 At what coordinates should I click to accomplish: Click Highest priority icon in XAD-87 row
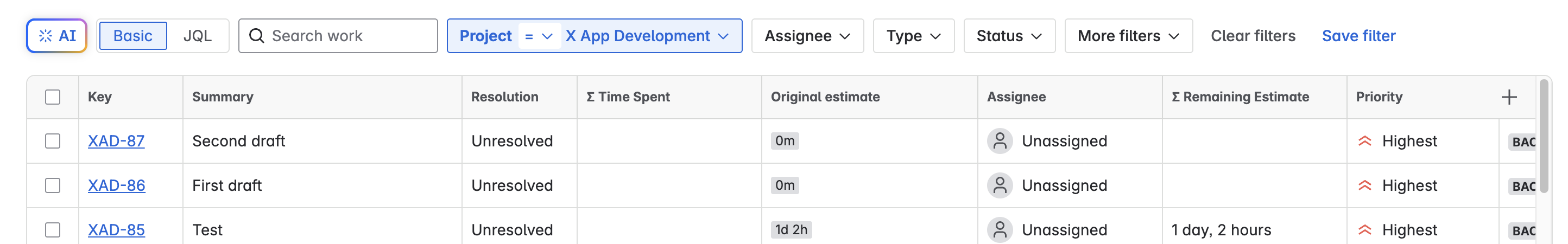1365,141
